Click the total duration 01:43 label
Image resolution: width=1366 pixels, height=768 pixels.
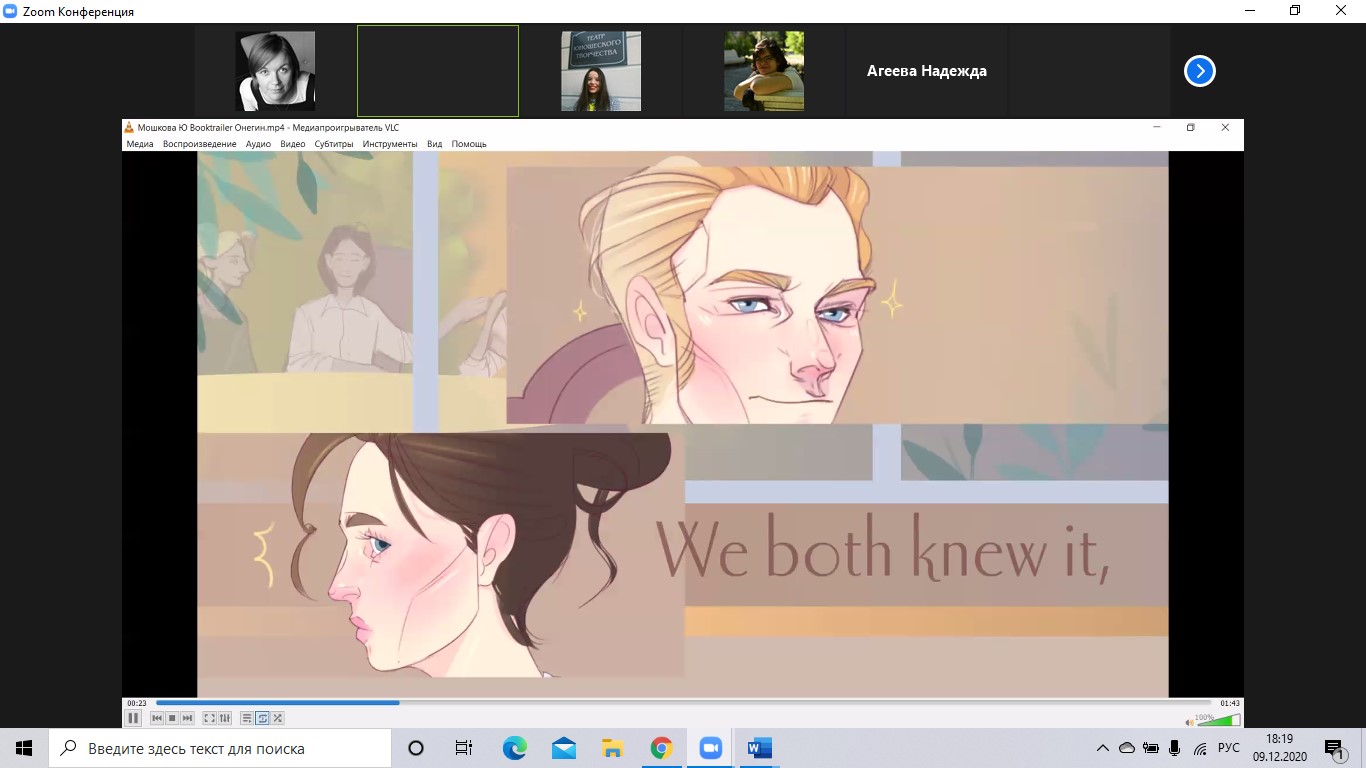click(1229, 703)
